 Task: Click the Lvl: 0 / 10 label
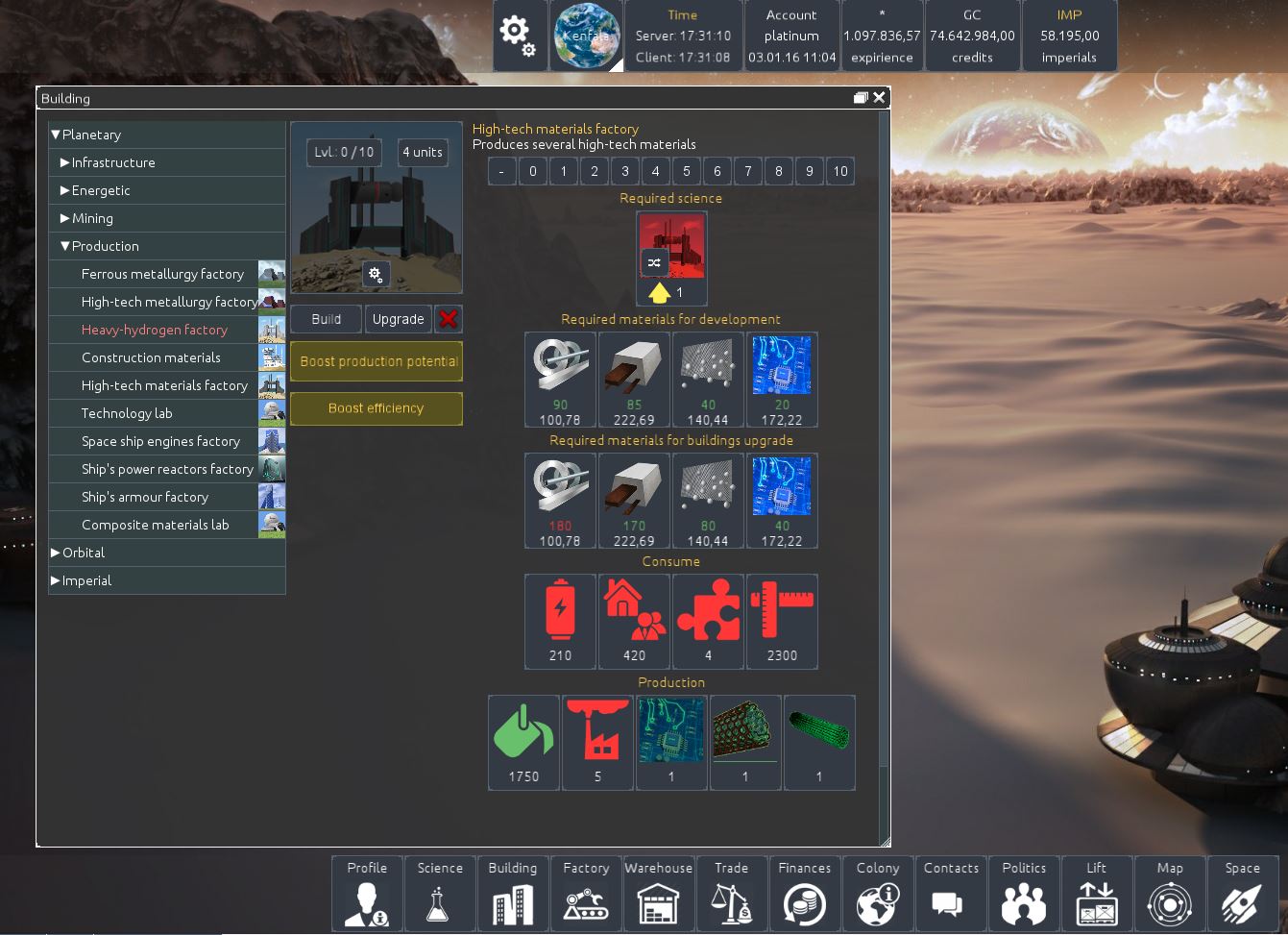(x=344, y=152)
